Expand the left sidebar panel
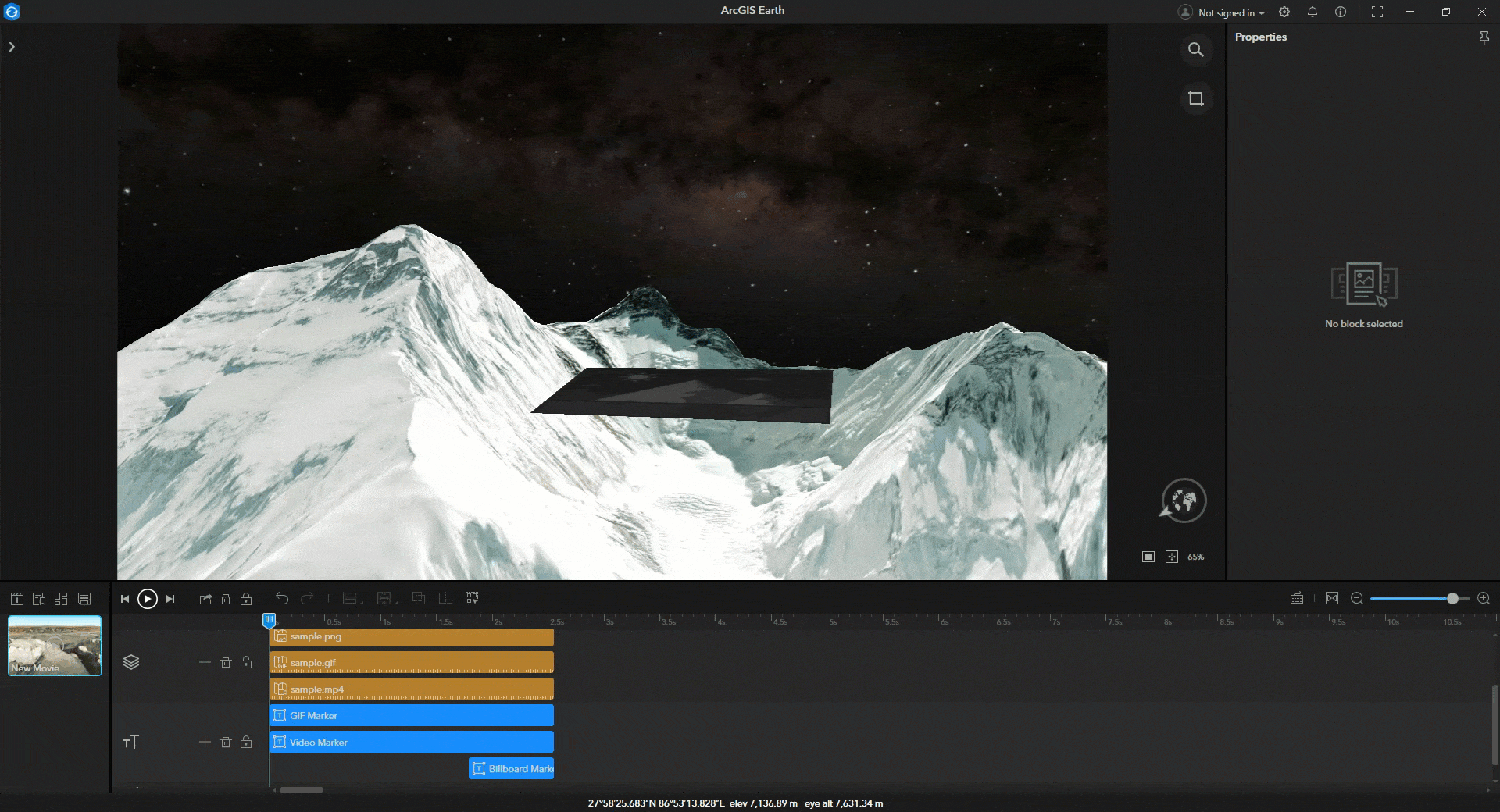 coord(12,47)
